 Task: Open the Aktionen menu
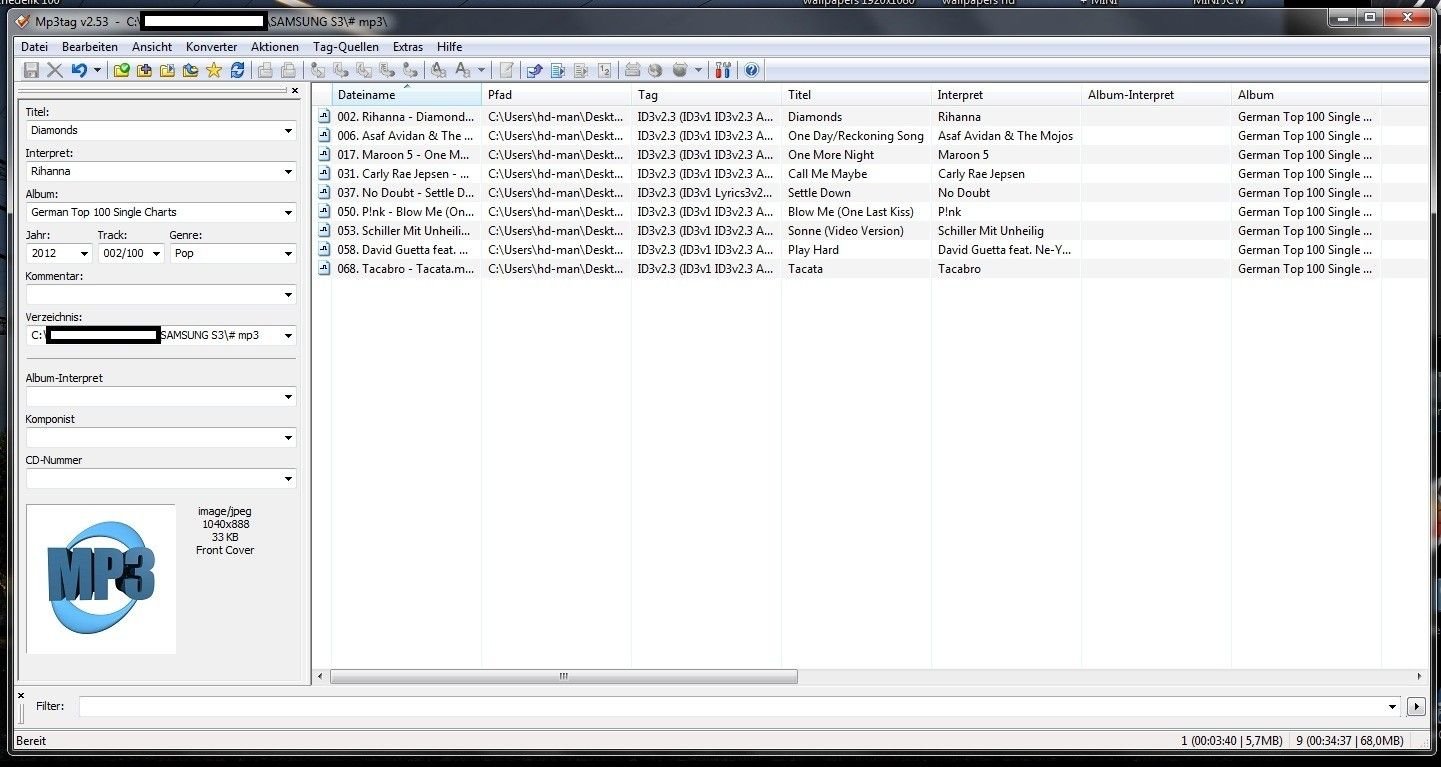click(275, 47)
